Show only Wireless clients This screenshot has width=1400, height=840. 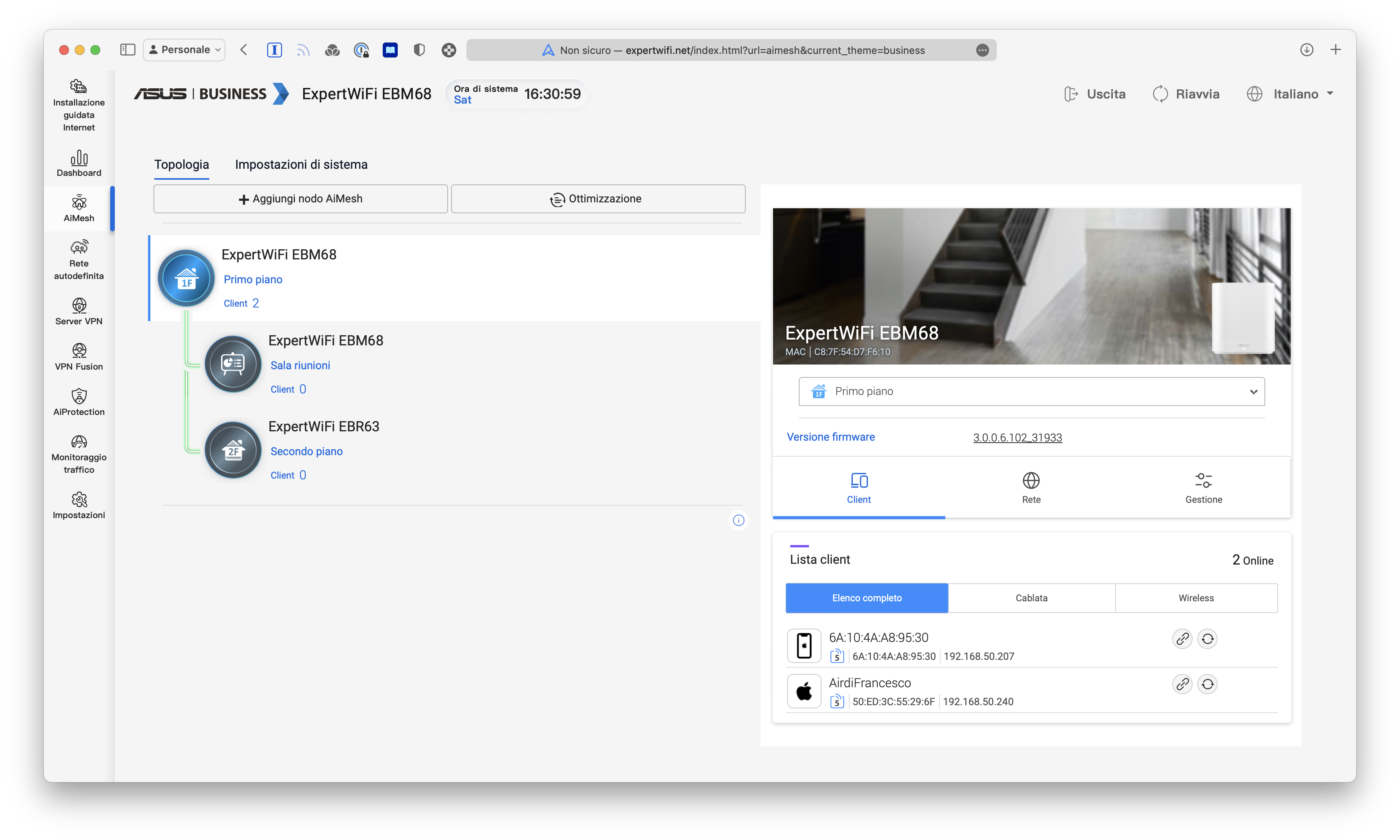click(1196, 598)
